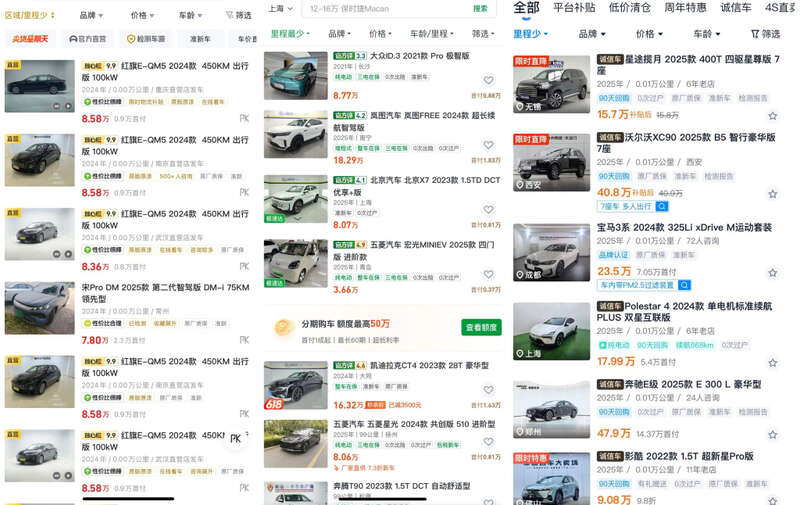Enable the 检测车源 filter chip
800x505 pixels.
point(146,39)
